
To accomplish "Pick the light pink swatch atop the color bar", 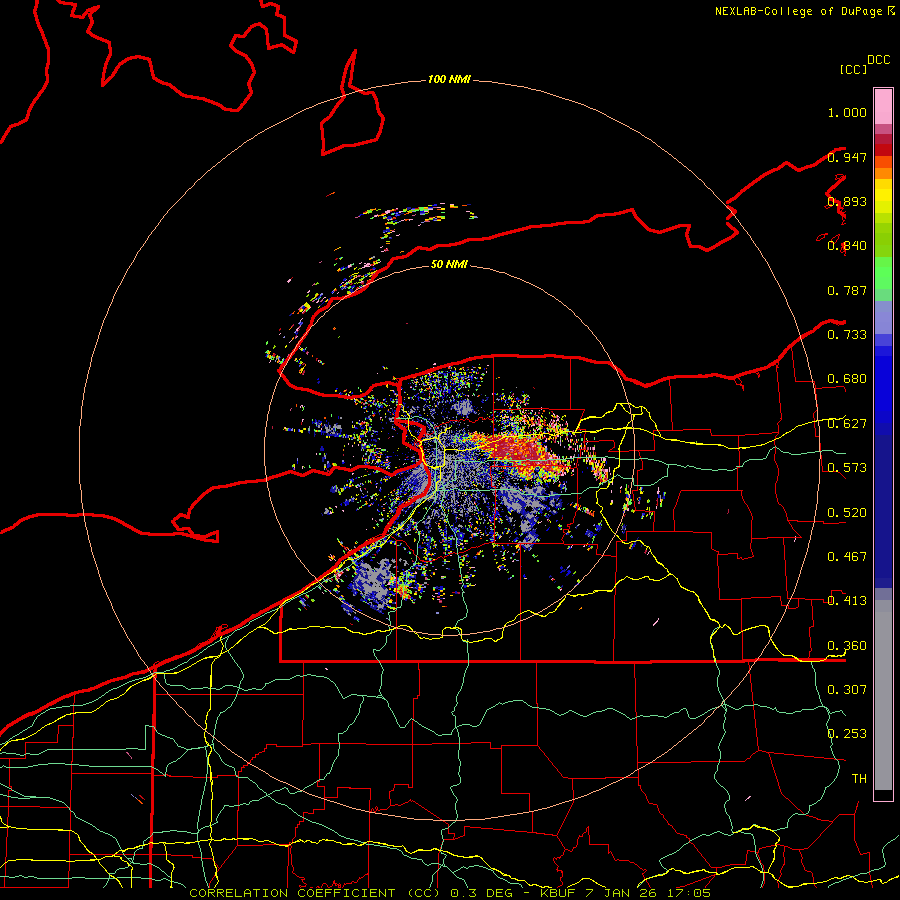I will [883, 107].
